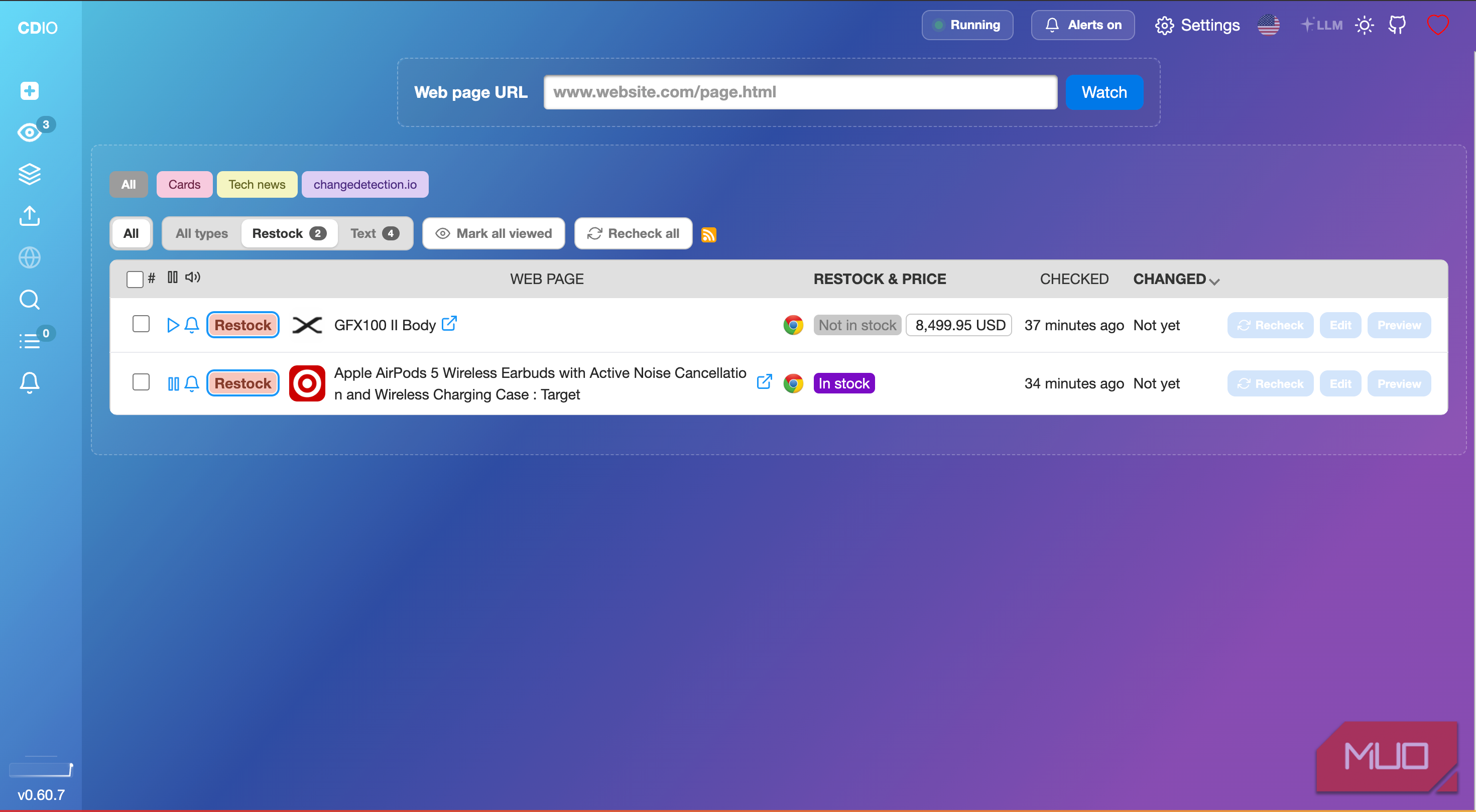1476x812 pixels.
Task: Click the globe icon in sidebar
Action: pyautogui.click(x=29, y=257)
